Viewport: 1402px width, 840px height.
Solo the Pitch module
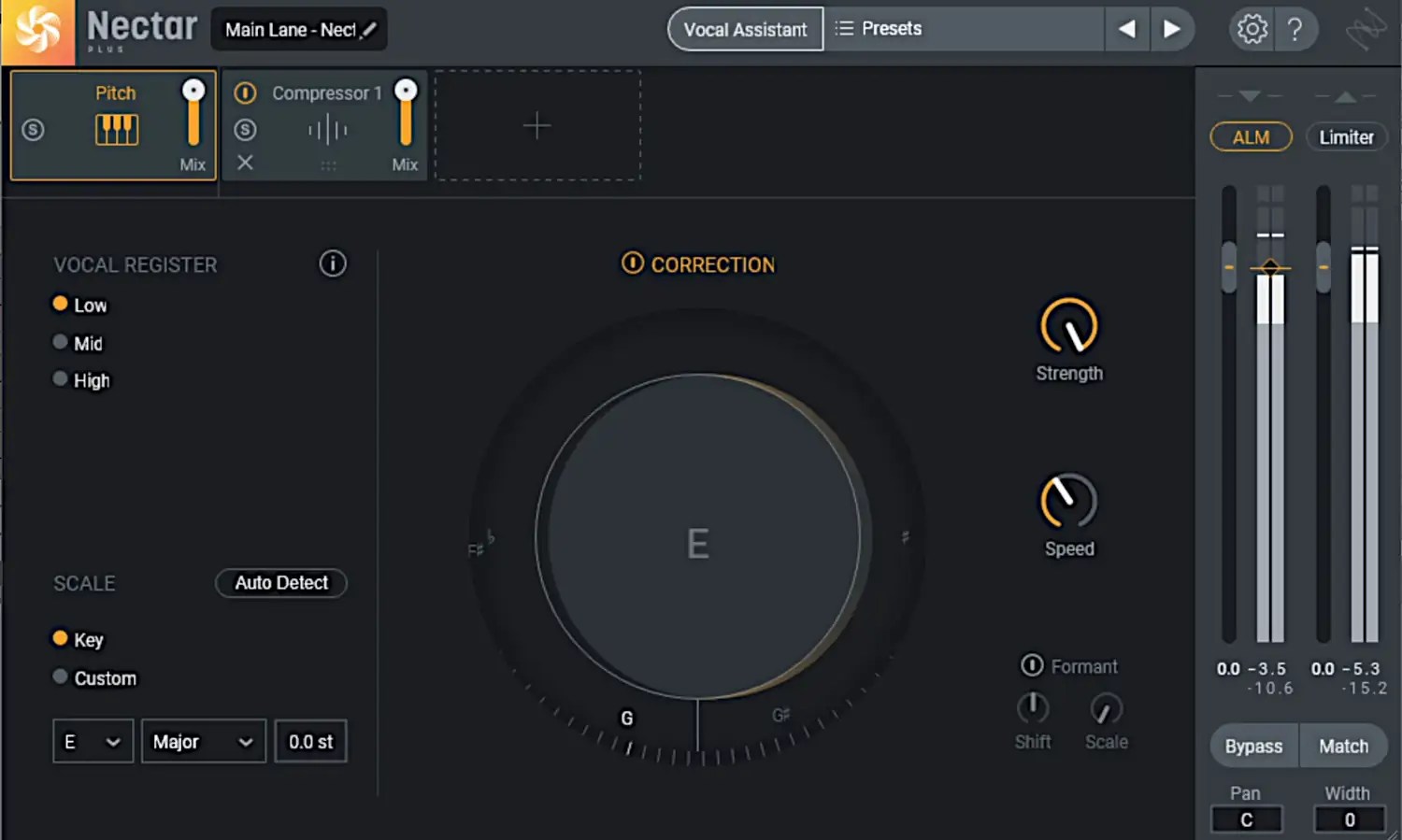pyautogui.click(x=34, y=130)
